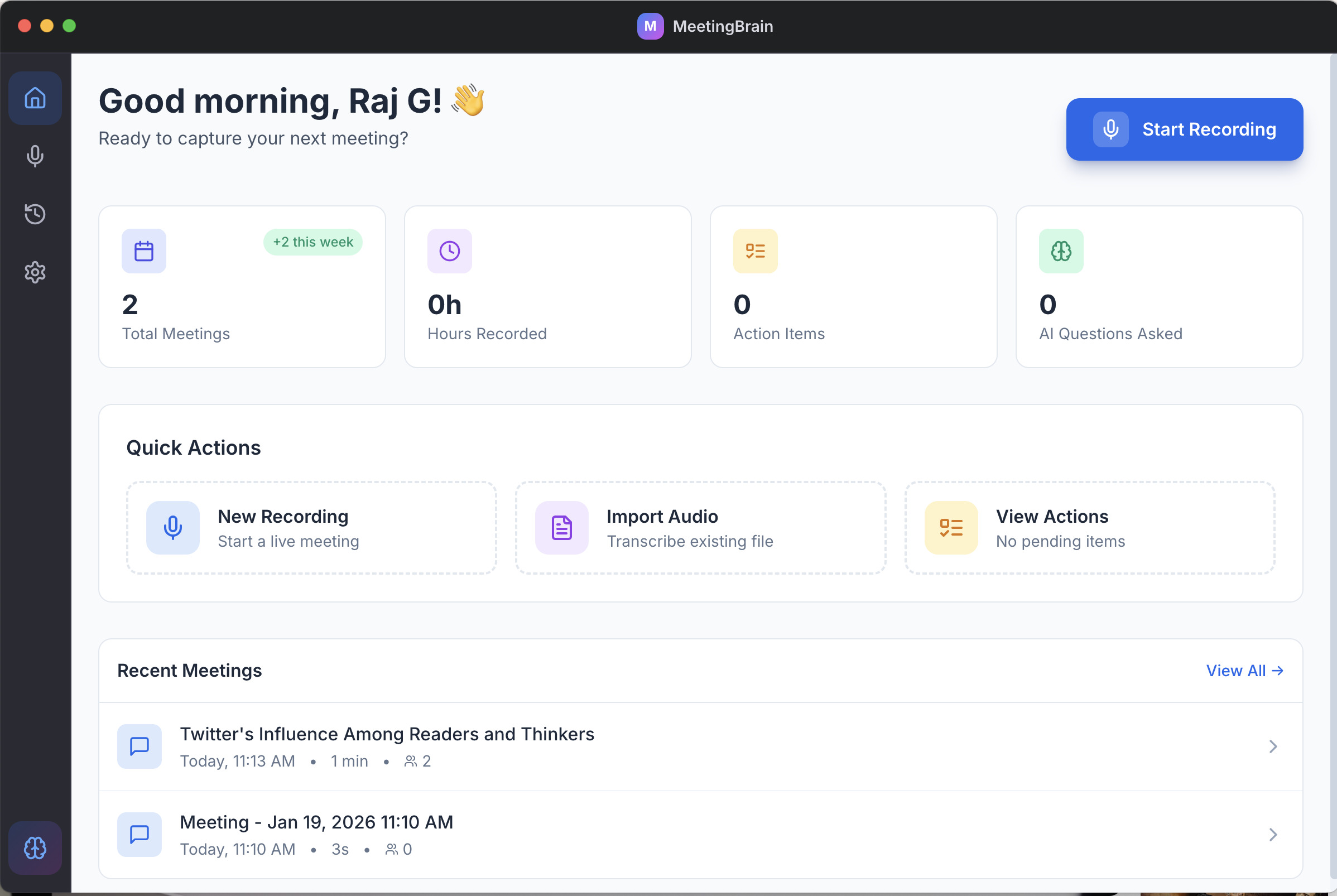Screen dimensions: 1337x896
Task: Open the History clock sidebar icon
Action: [x=35, y=214]
